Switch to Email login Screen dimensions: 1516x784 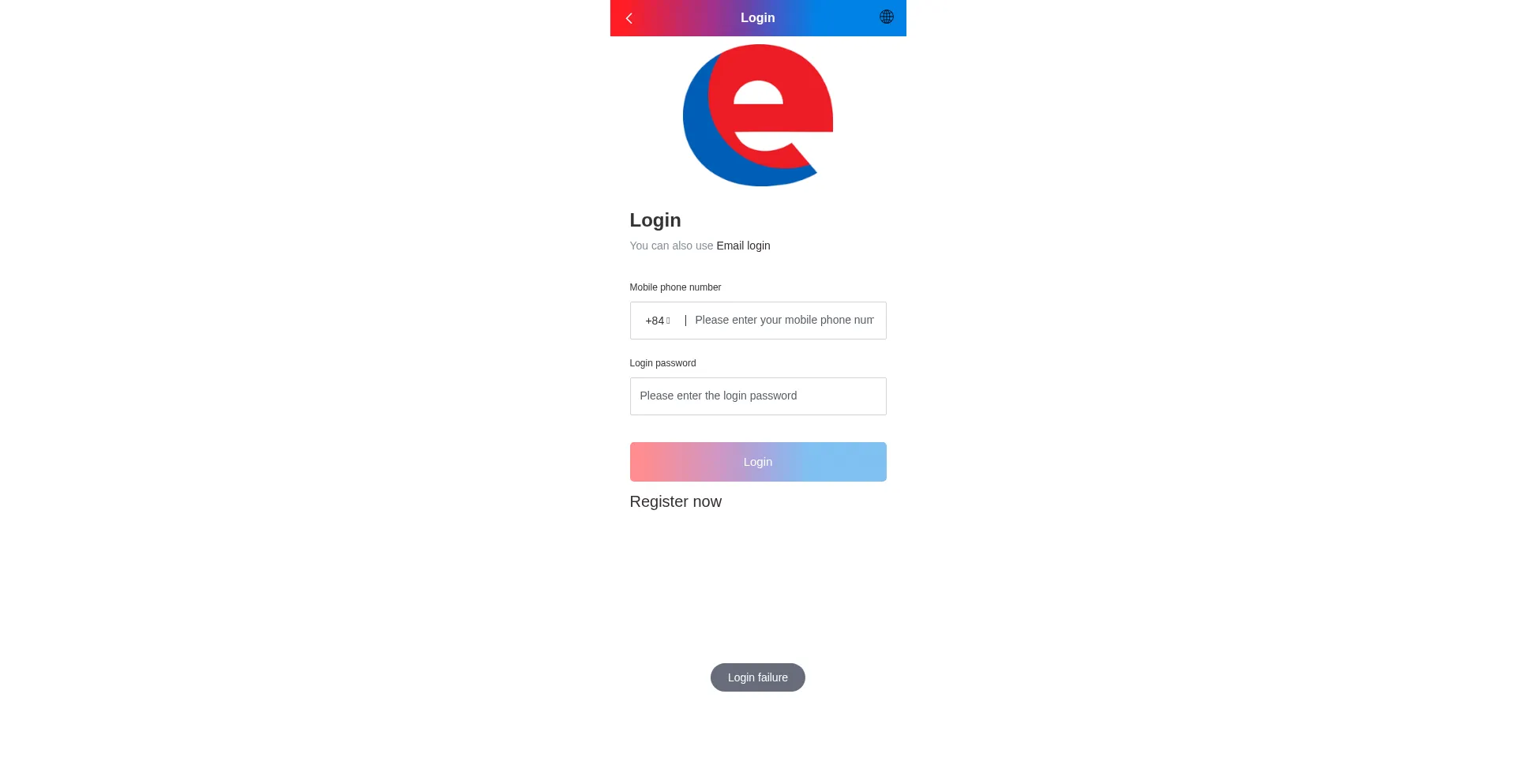coord(743,246)
